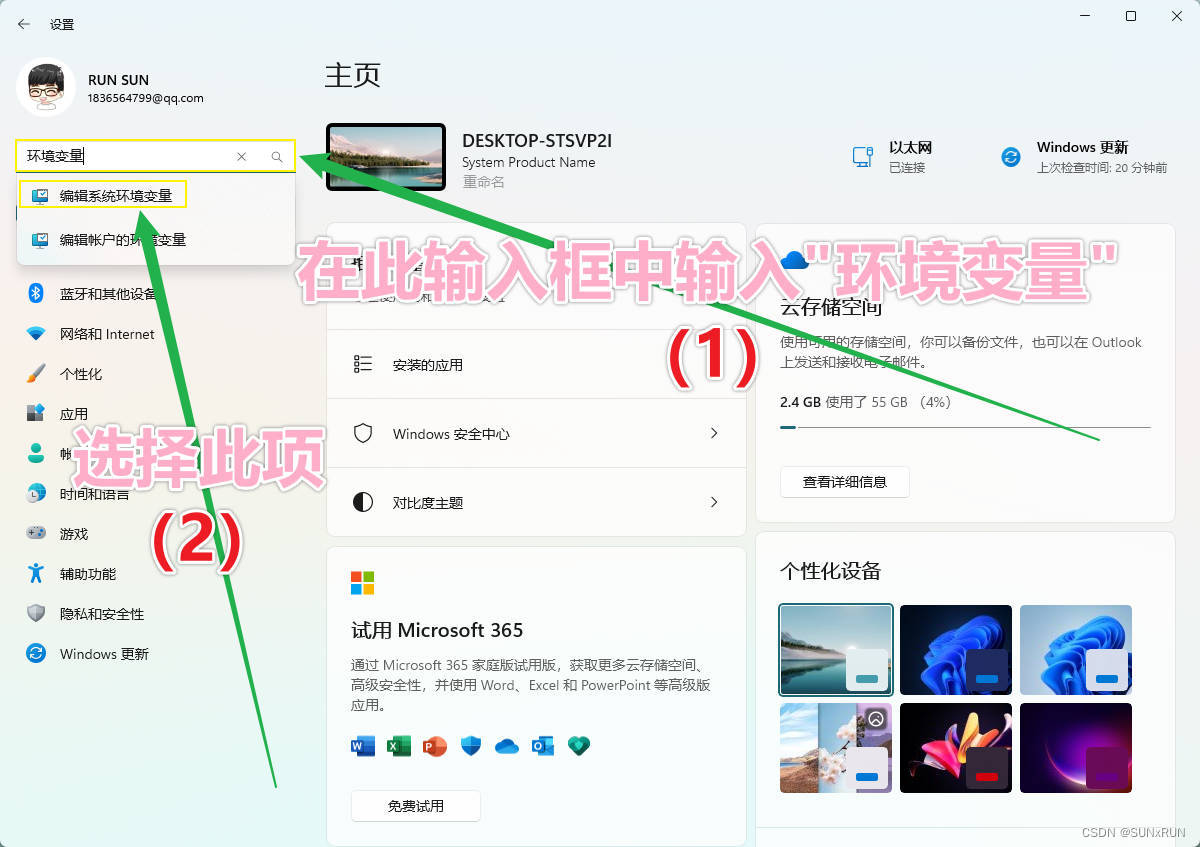Click the green heart Family Safety icon

579,746
